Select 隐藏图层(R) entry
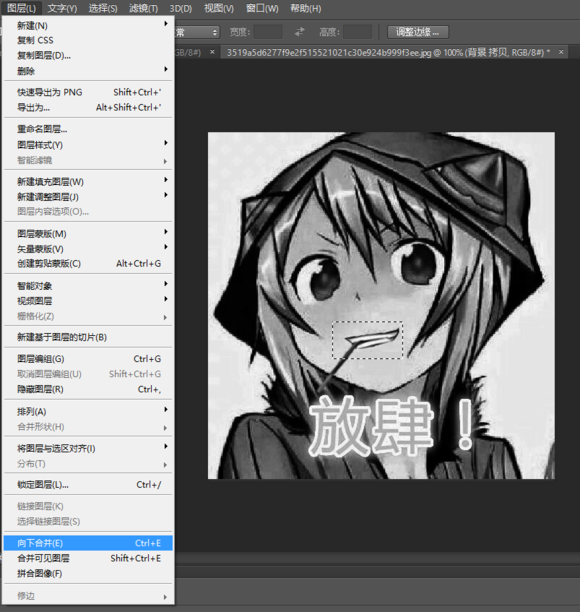The image size is (580, 612). click(88, 389)
